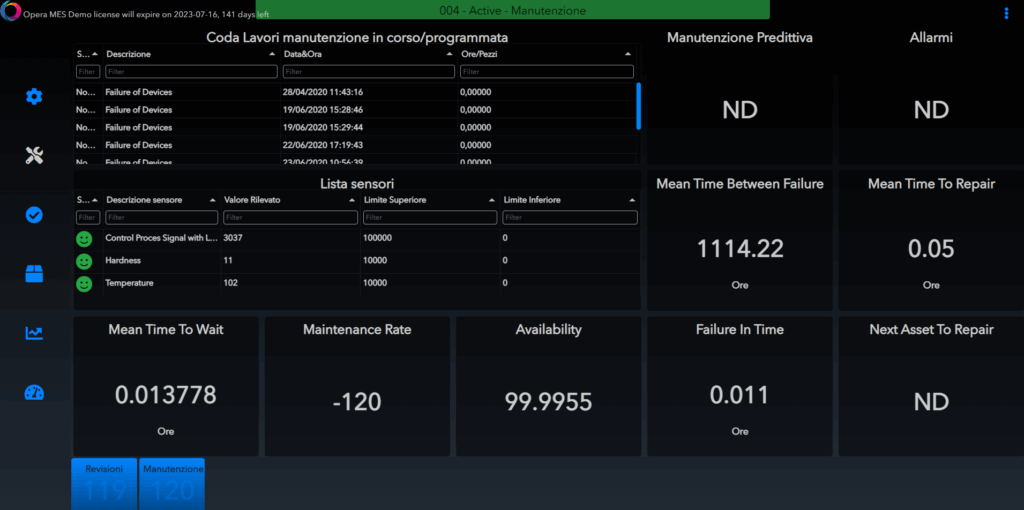Screen dimensions: 1024x510
Task: Click the green smiley for Temperature sensor
Action: click(x=84, y=283)
